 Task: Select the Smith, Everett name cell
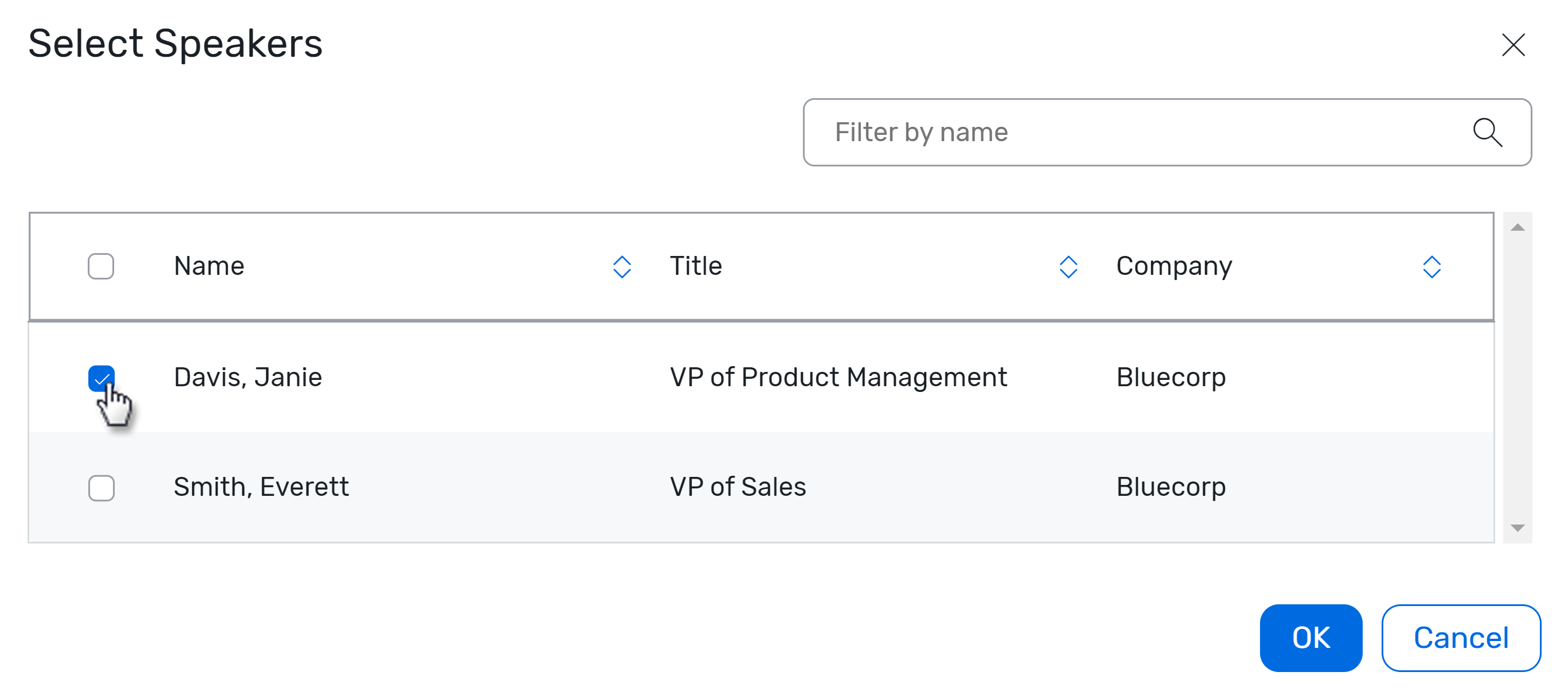click(x=261, y=487)
